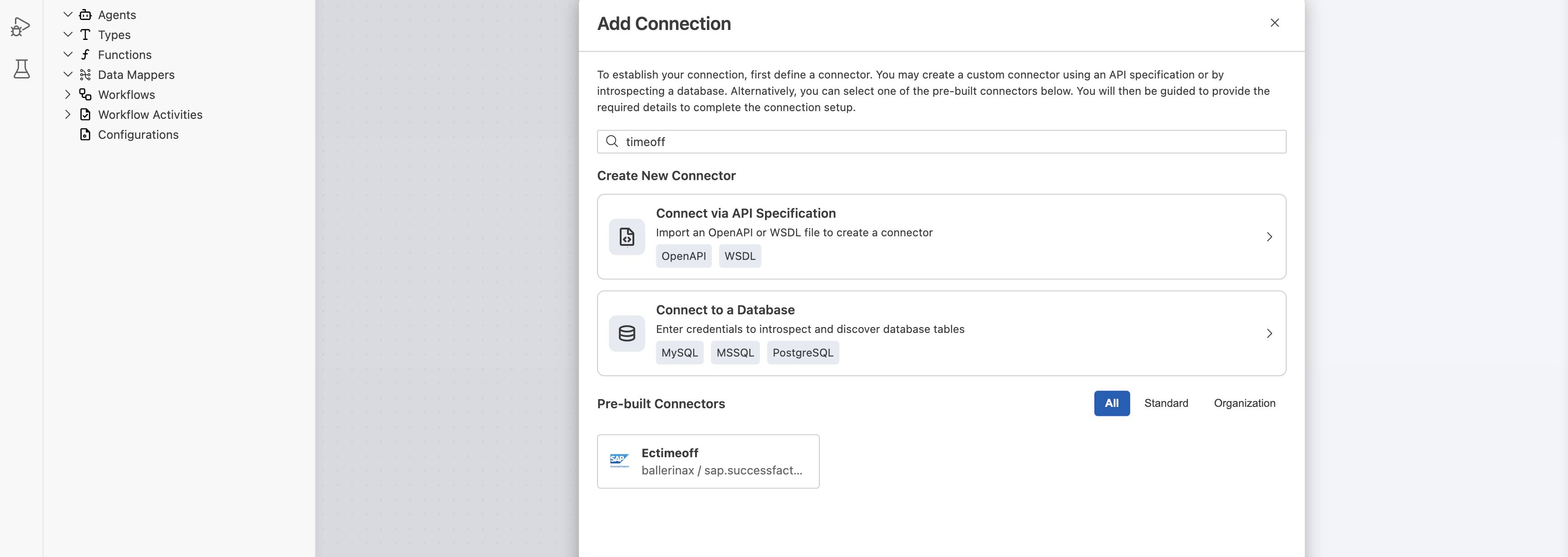
Task: Choose Connect to a Database heading
Action: pos(725,310)
